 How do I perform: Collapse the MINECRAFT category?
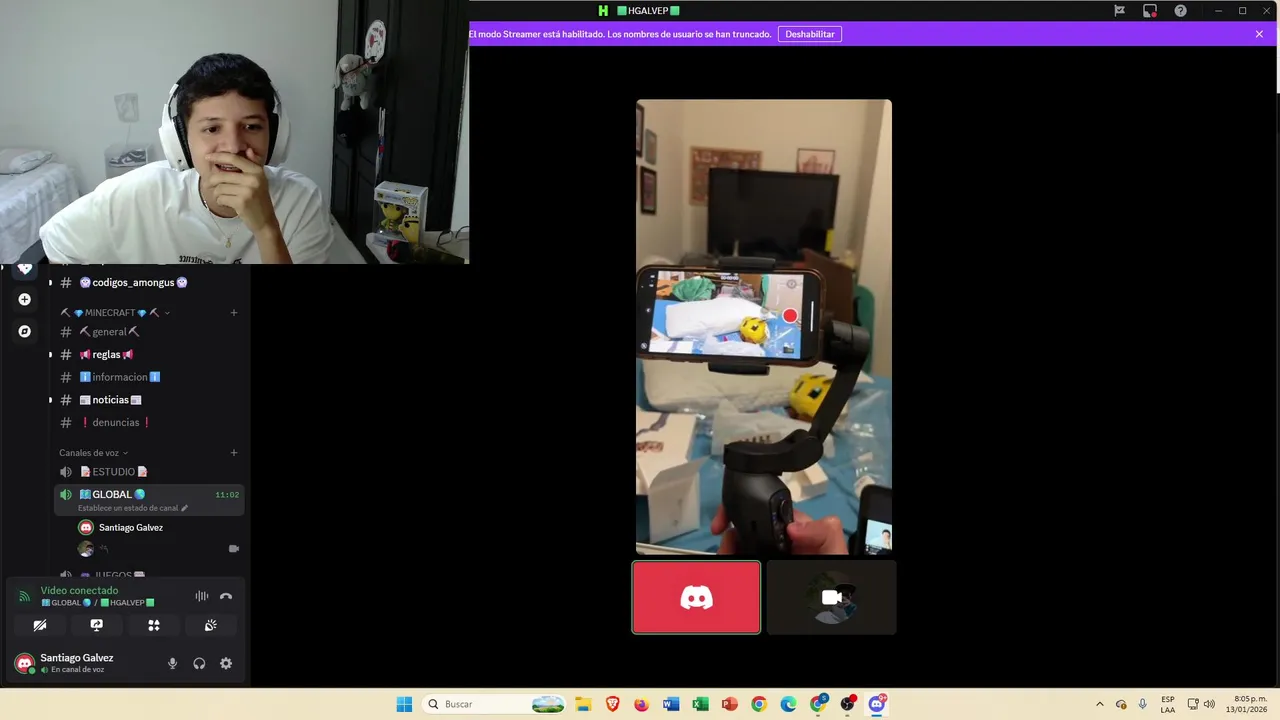pos(114,313)
